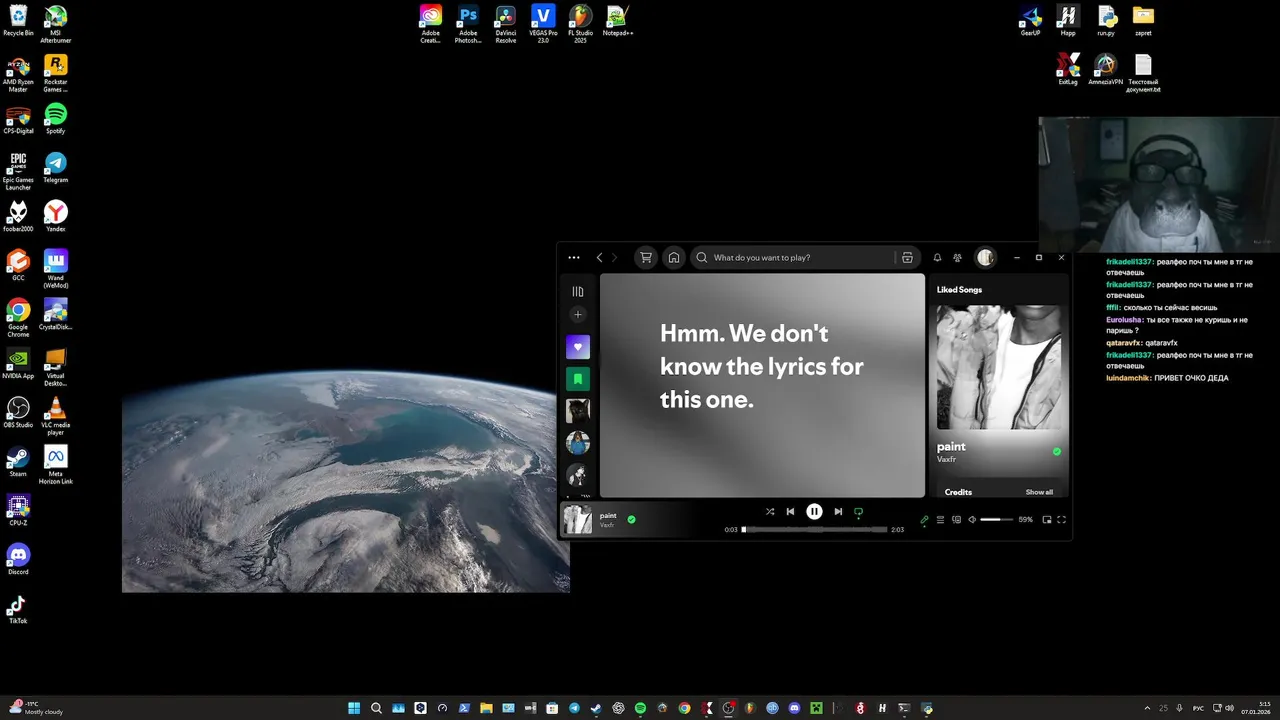Image resolution: width=1280 pixels, height=720 pixels.
Task: Select the DaVinci Resolve desktop icon
Action: [506, 23]
